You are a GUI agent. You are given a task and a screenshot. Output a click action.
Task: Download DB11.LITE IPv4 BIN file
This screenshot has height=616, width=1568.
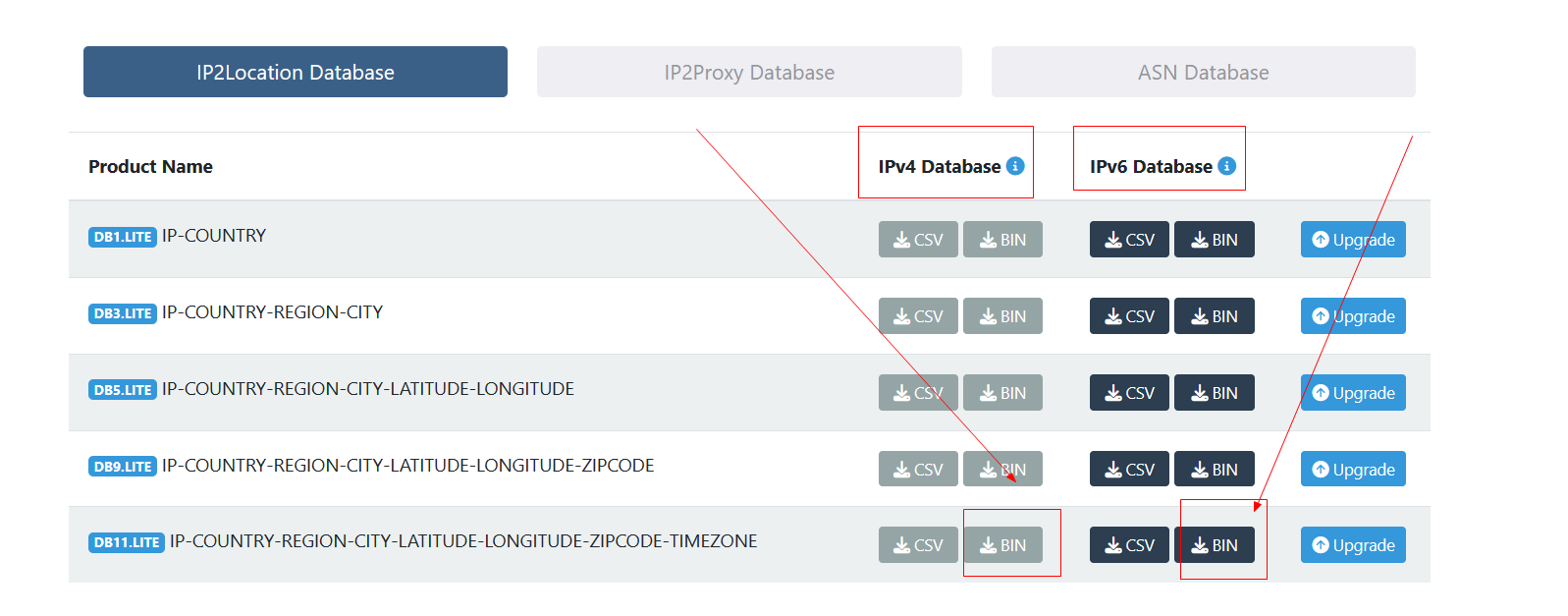click(x=1002, y=545)
